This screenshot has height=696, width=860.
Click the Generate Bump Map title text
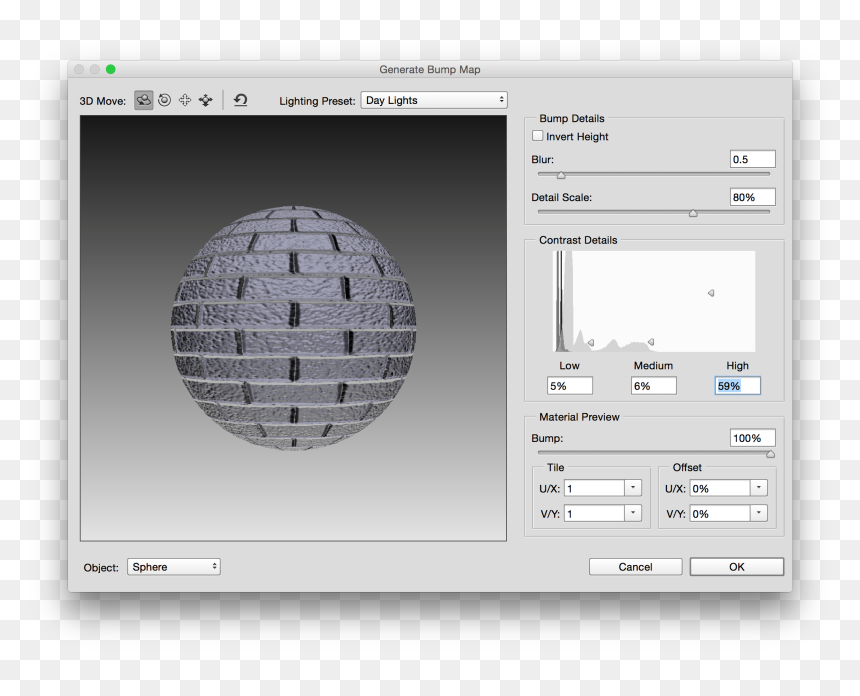(429, 69)
